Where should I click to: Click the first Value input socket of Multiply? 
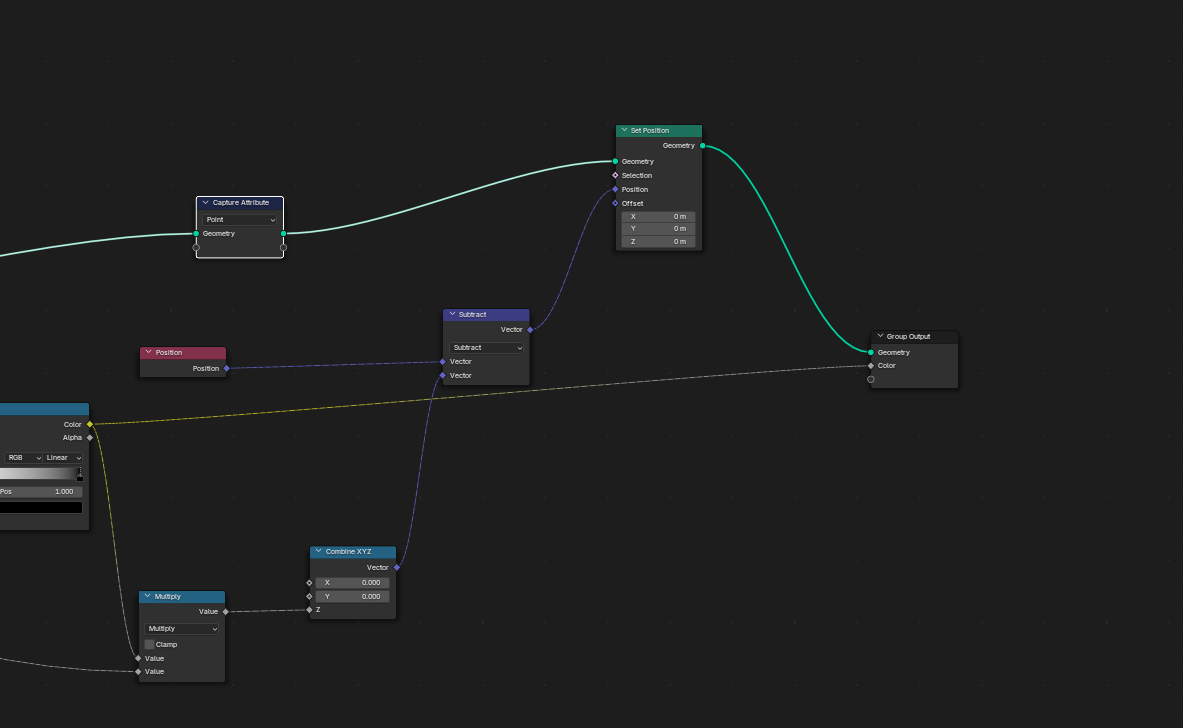click(x=138, y=659)
